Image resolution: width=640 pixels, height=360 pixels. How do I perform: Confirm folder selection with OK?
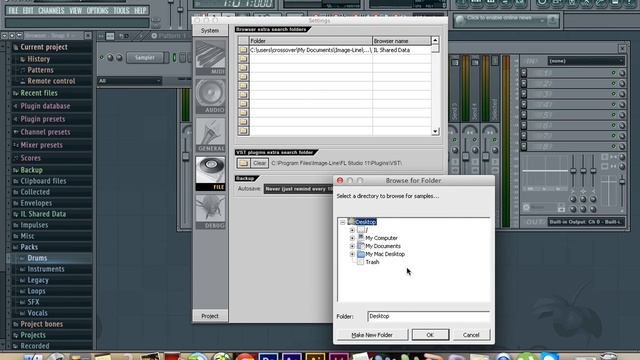430,335
